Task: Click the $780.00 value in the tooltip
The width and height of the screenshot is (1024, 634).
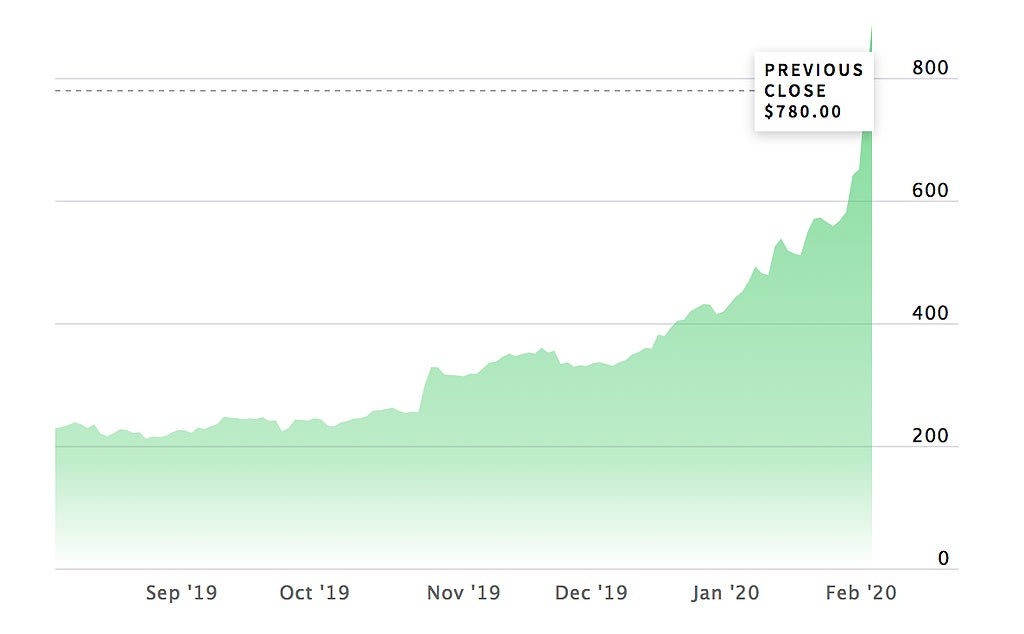Action: coord(802,112)
